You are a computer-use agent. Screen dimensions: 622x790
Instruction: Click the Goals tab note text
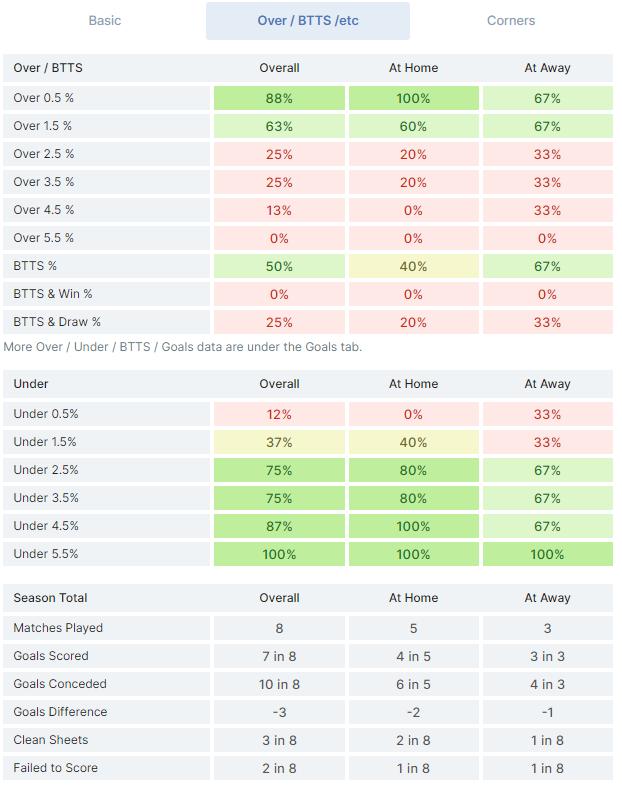coord(182,347)
